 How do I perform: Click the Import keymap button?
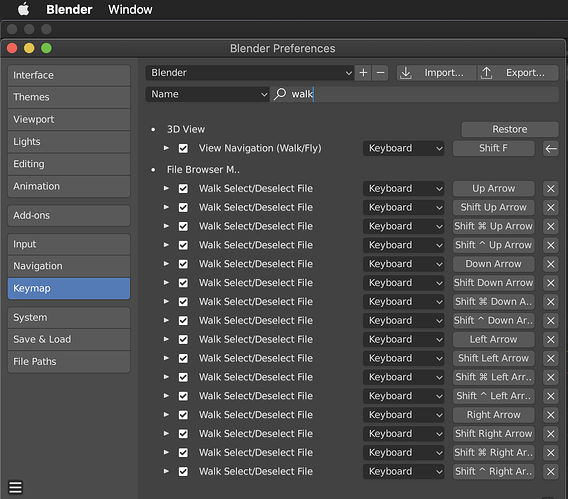coord(436,73)
